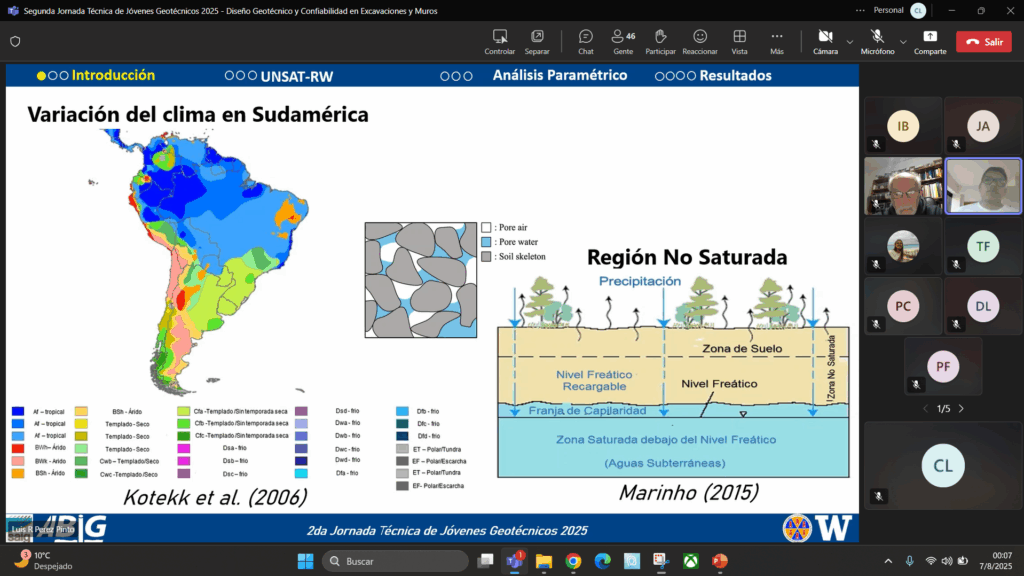The width and height of the screenshot is (1024, 576).
Task: Open the Reaccionar emoji reactions
Action: click(700, 41)
